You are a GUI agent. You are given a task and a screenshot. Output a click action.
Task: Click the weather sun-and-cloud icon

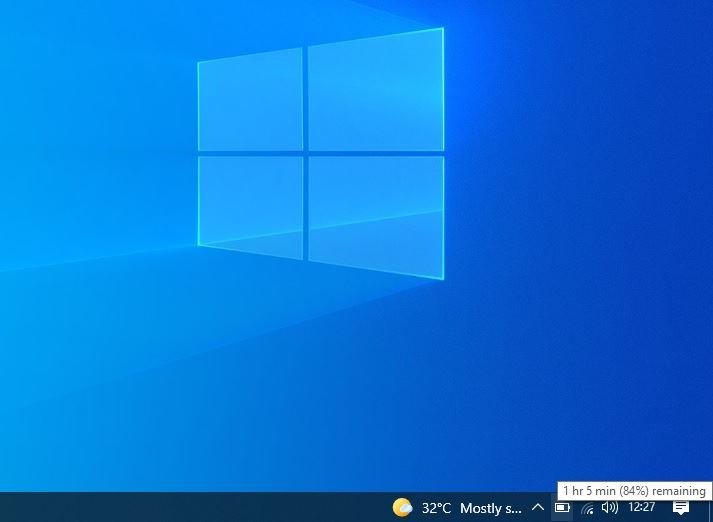click(402, 507)
